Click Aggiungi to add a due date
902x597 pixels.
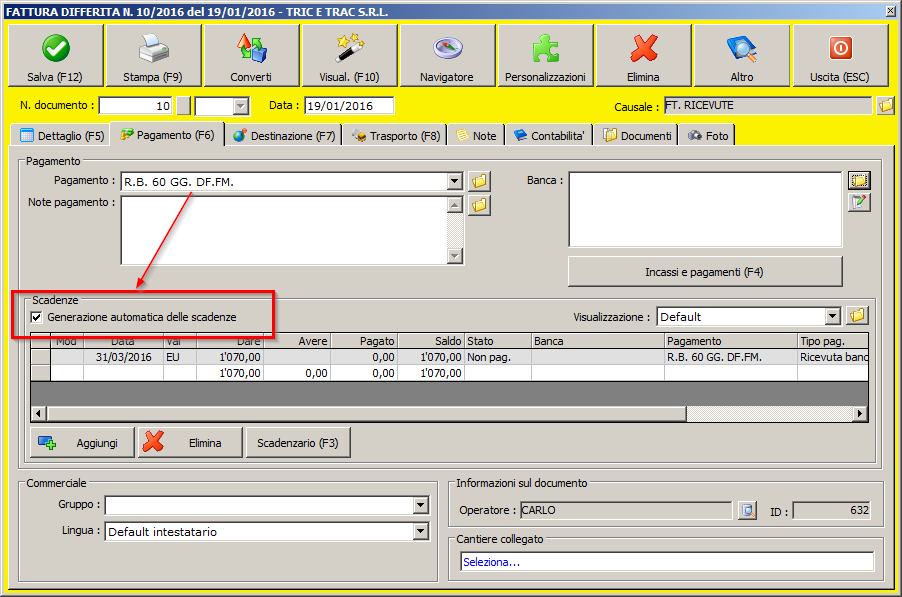[x=82, y=443]
